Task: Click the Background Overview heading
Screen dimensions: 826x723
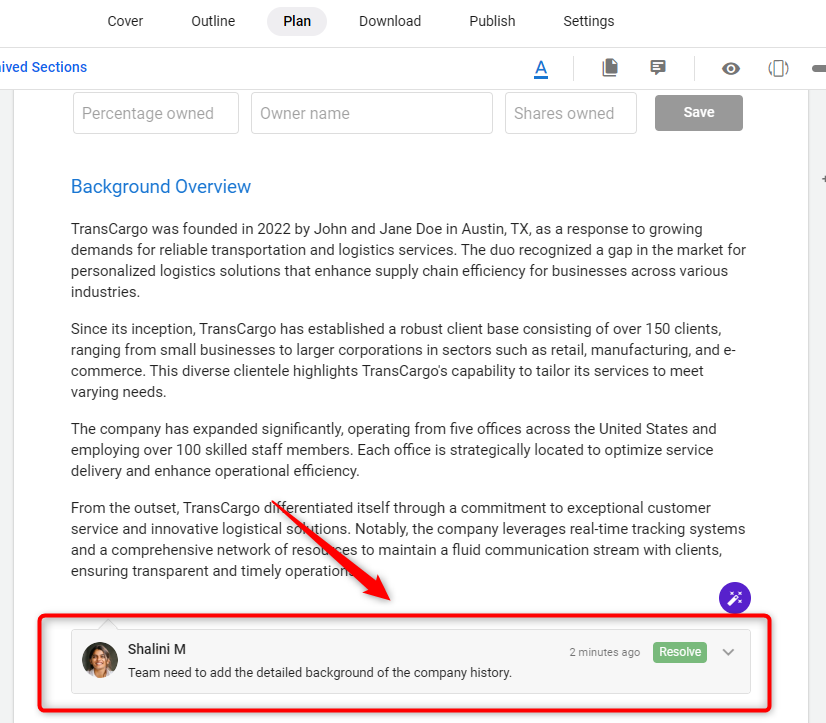Action: click(x=161, y=187)
